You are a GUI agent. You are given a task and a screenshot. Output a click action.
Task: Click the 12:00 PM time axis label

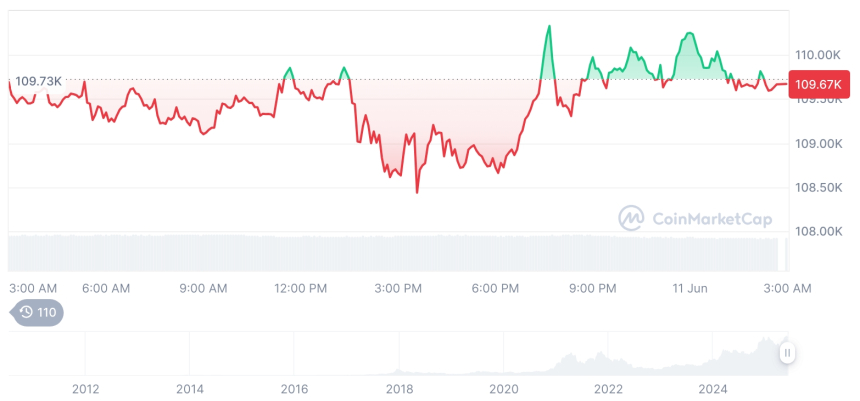(x=300, y=288)
